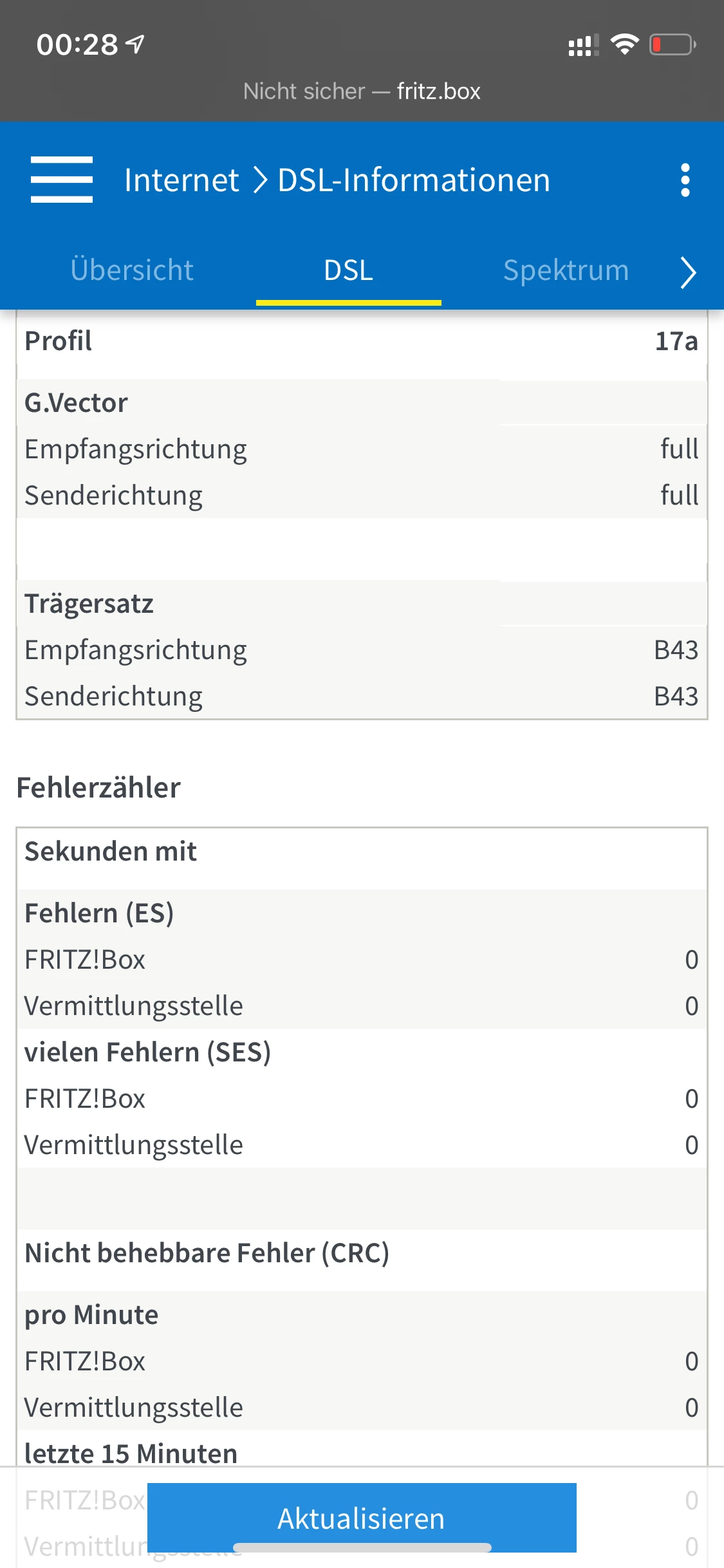Tap the Internet breadcrumb link
Screen dimensions: 724x1568
pyautogui.click(x=181, y=180)
